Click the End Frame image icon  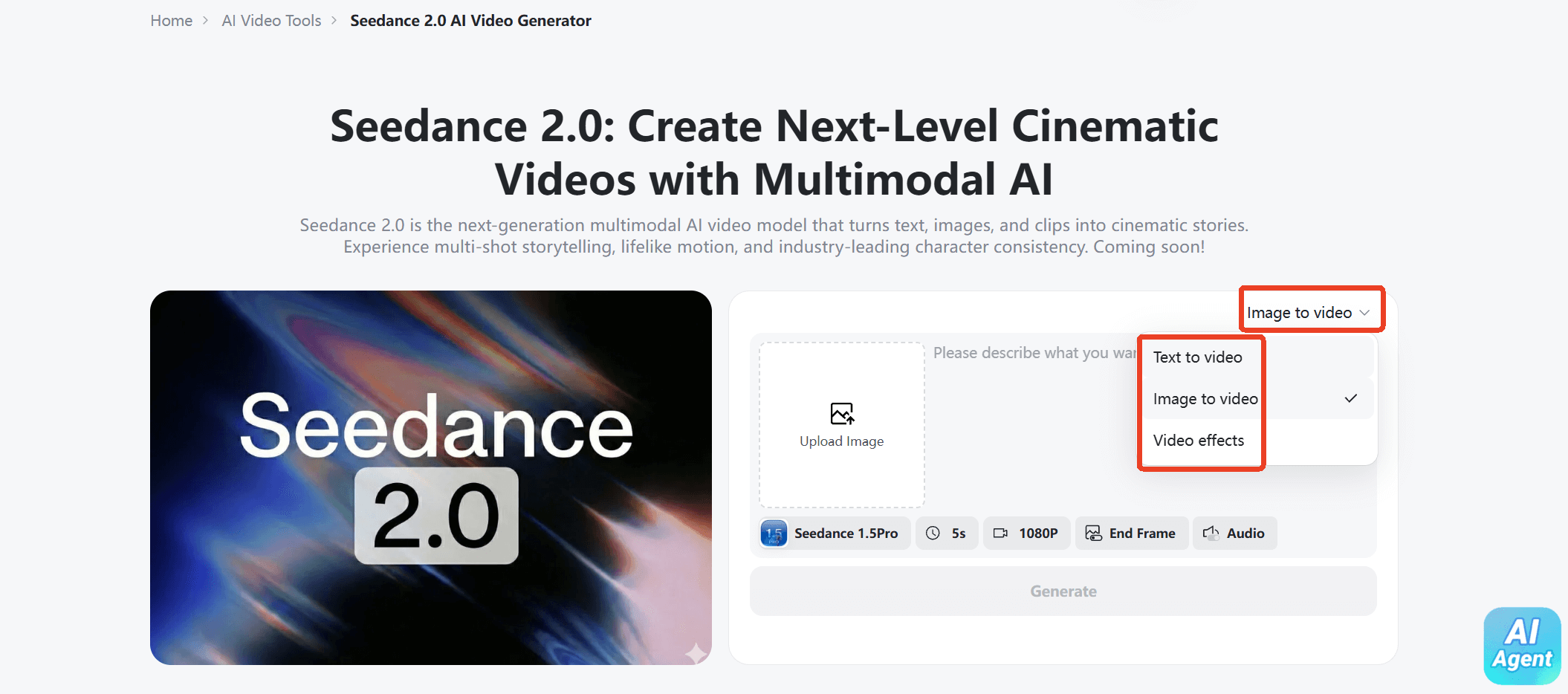pos(1093,534)
